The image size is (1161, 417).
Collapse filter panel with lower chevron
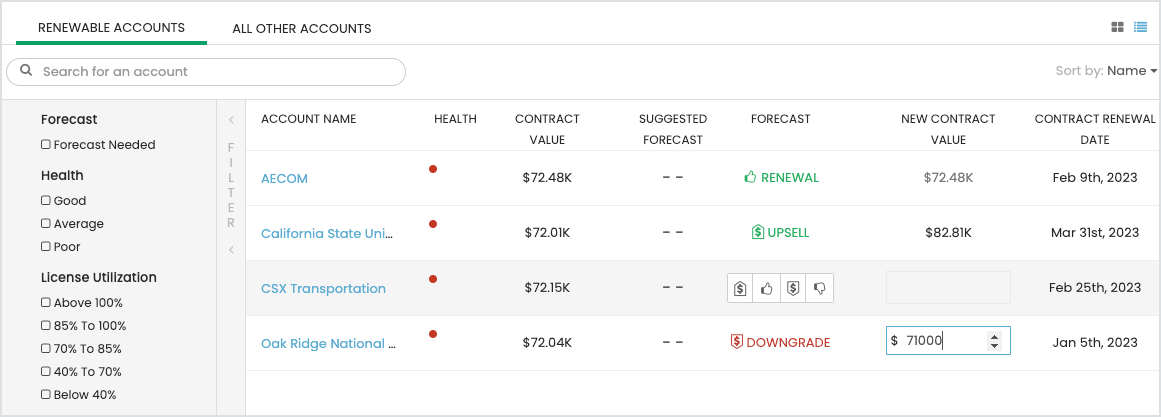point(231,250)
